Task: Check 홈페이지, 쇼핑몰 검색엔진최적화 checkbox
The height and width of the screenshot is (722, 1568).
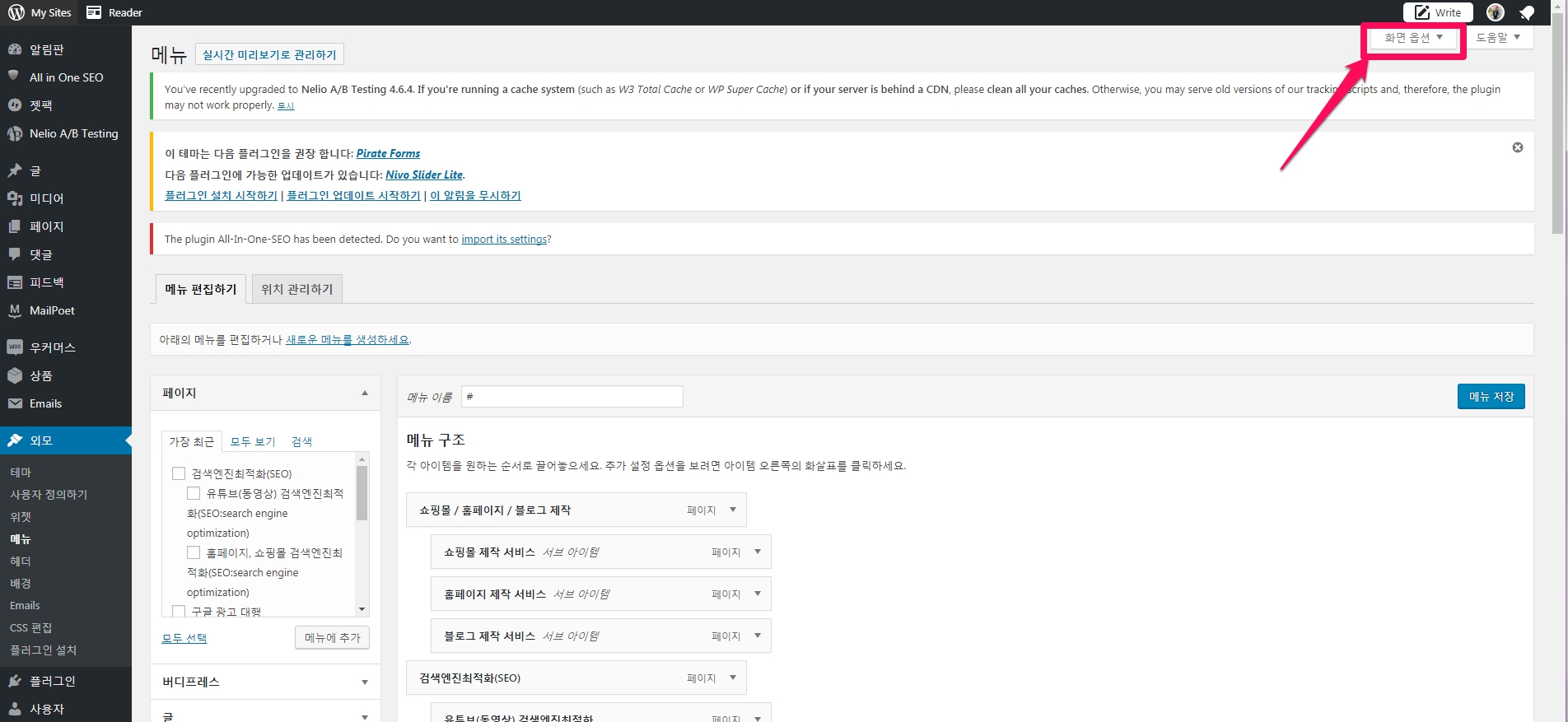Action: (x=194, y=552)
